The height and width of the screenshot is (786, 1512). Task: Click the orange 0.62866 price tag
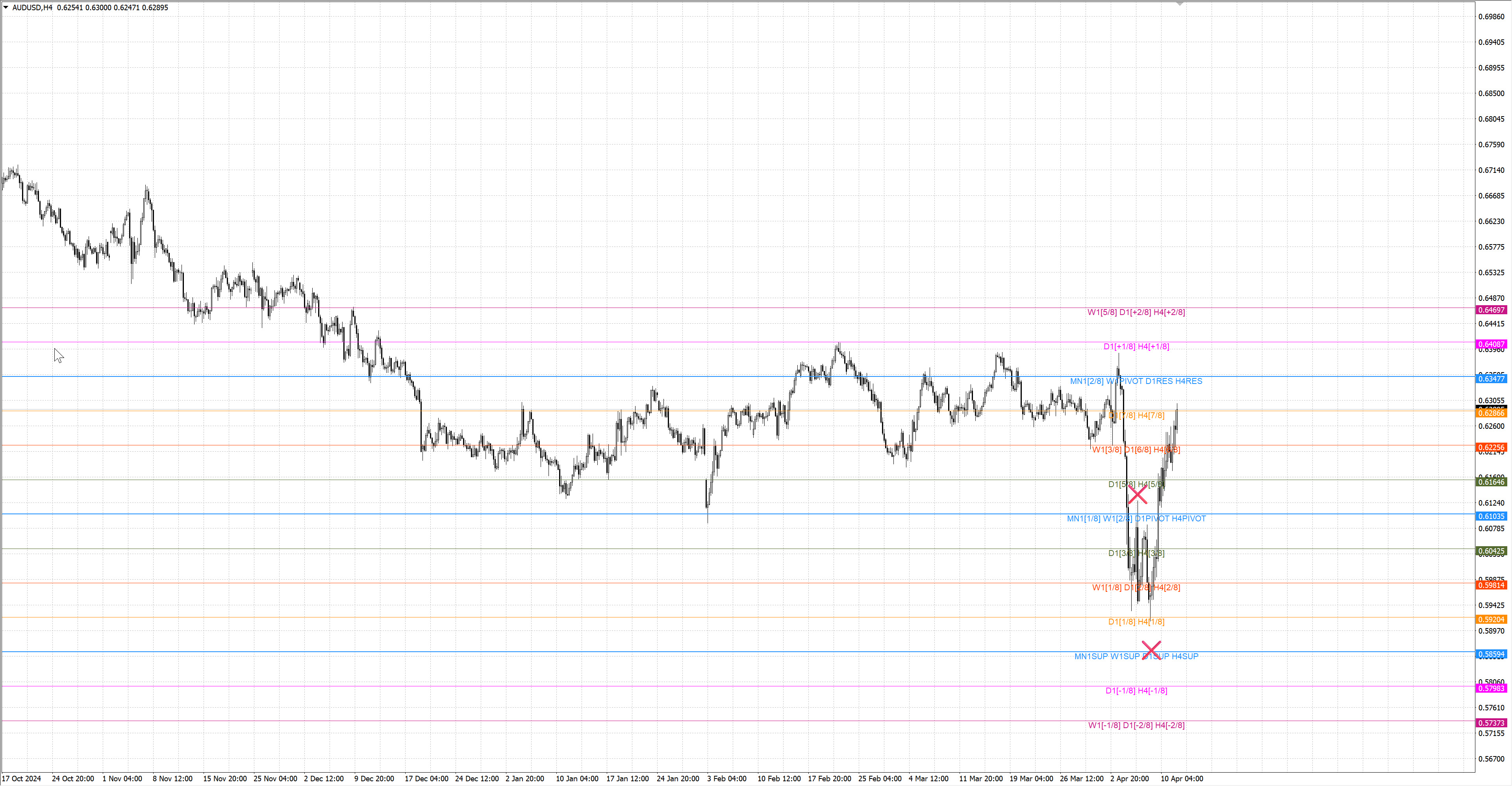click(1491, 413)
